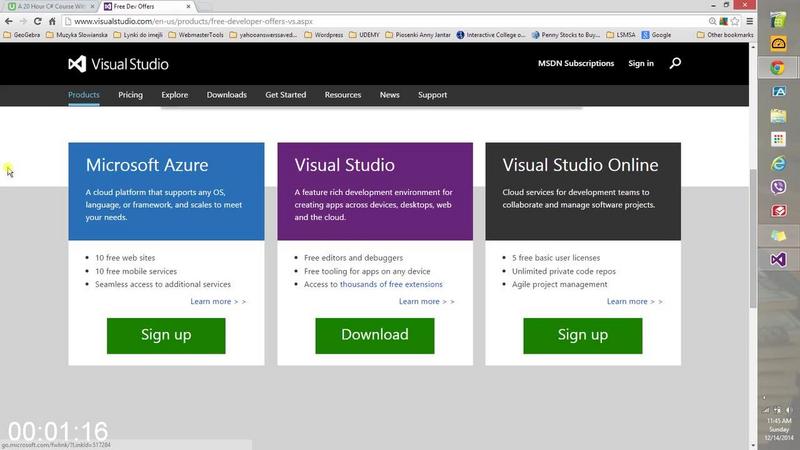
Task: Download Visual Studio with green button
Action: click(x=374, y=336)
